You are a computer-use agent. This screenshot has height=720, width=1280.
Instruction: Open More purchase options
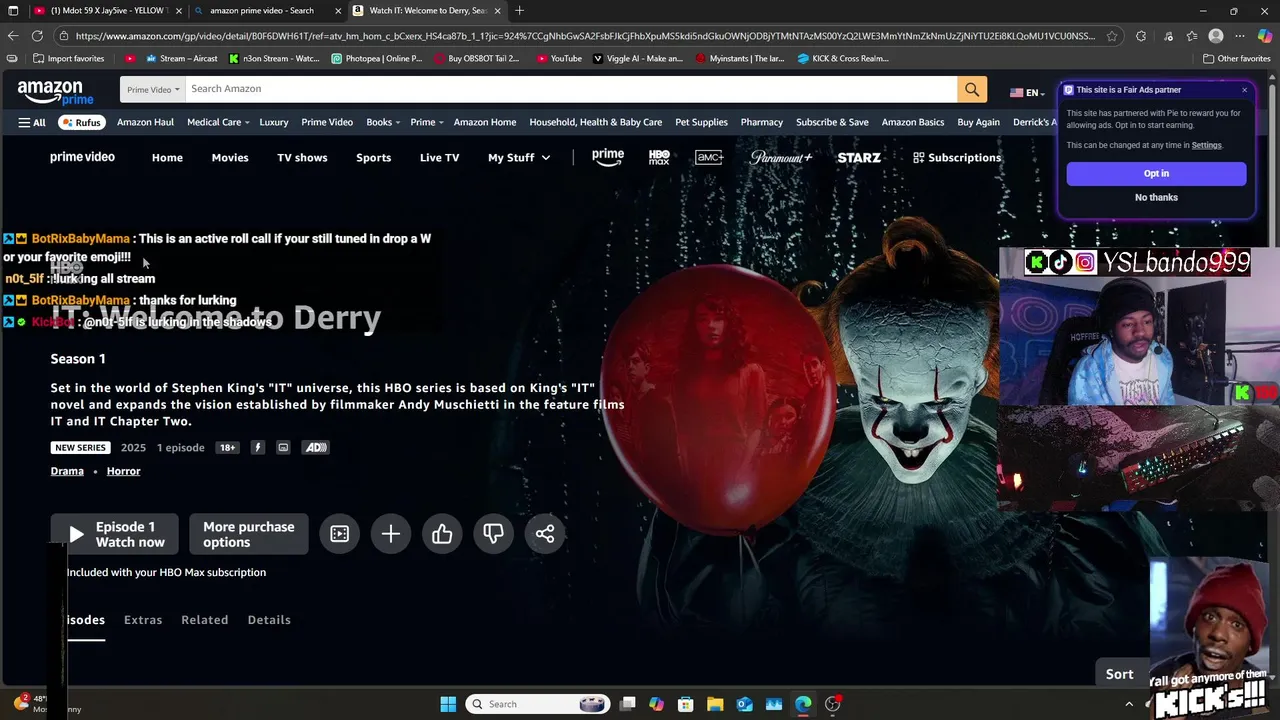tap(249, 534)
